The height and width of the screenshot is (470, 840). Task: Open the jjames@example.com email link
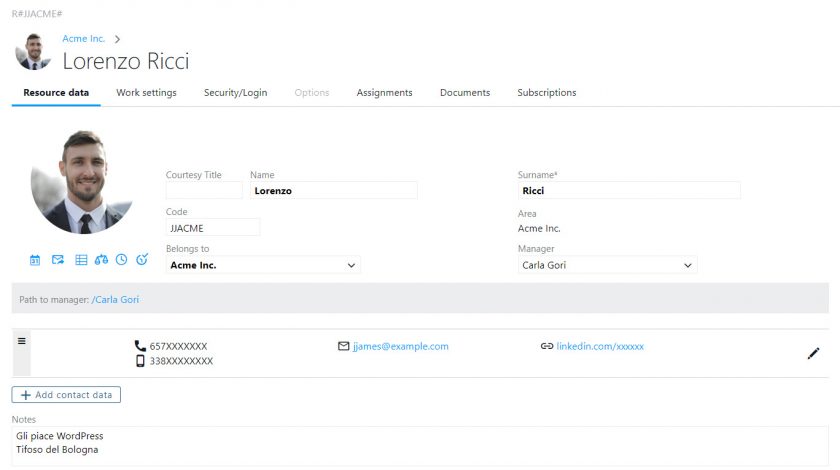400,346
